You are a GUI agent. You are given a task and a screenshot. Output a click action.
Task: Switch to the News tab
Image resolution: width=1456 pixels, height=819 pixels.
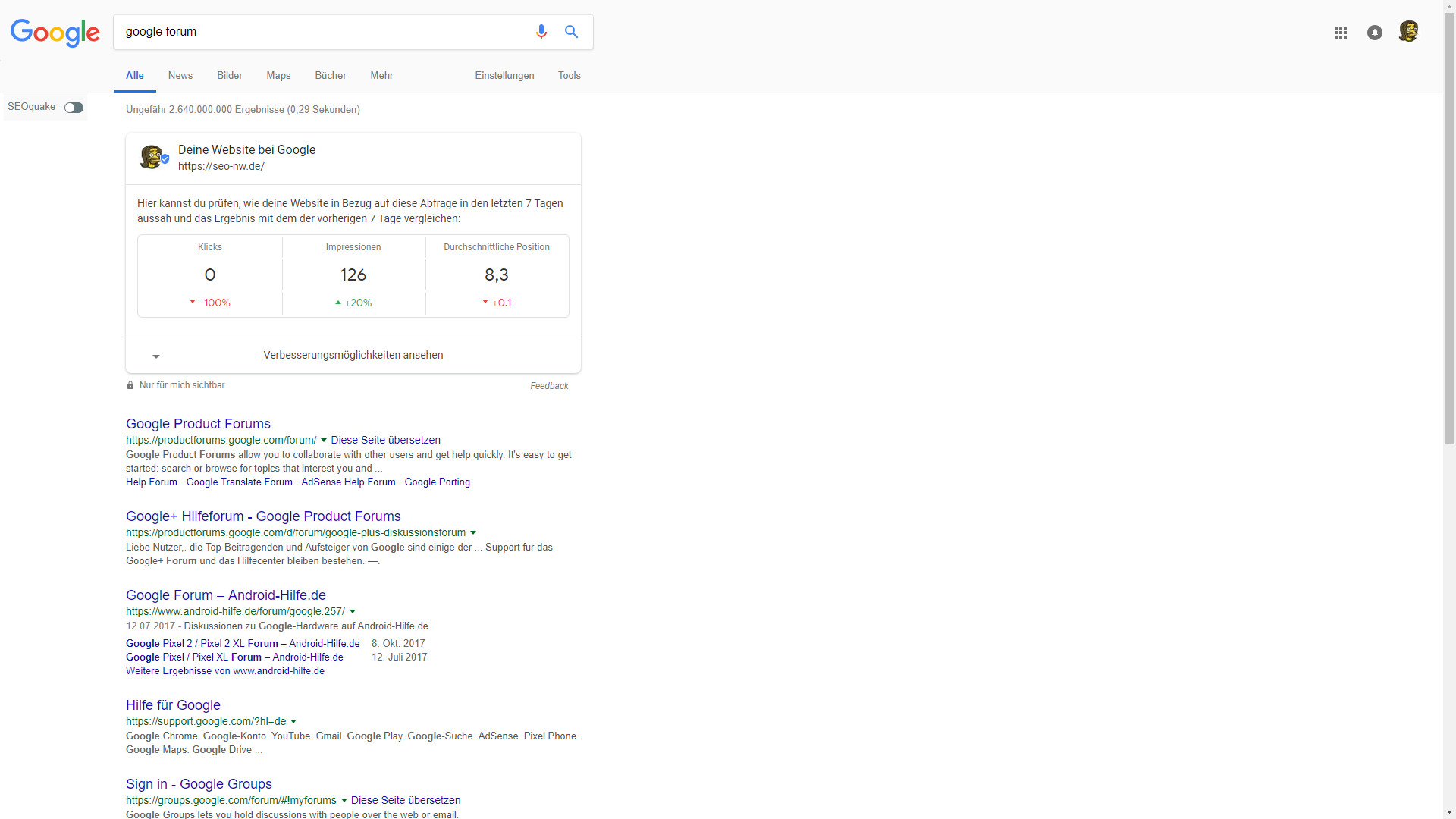click(x=180, y=76)
